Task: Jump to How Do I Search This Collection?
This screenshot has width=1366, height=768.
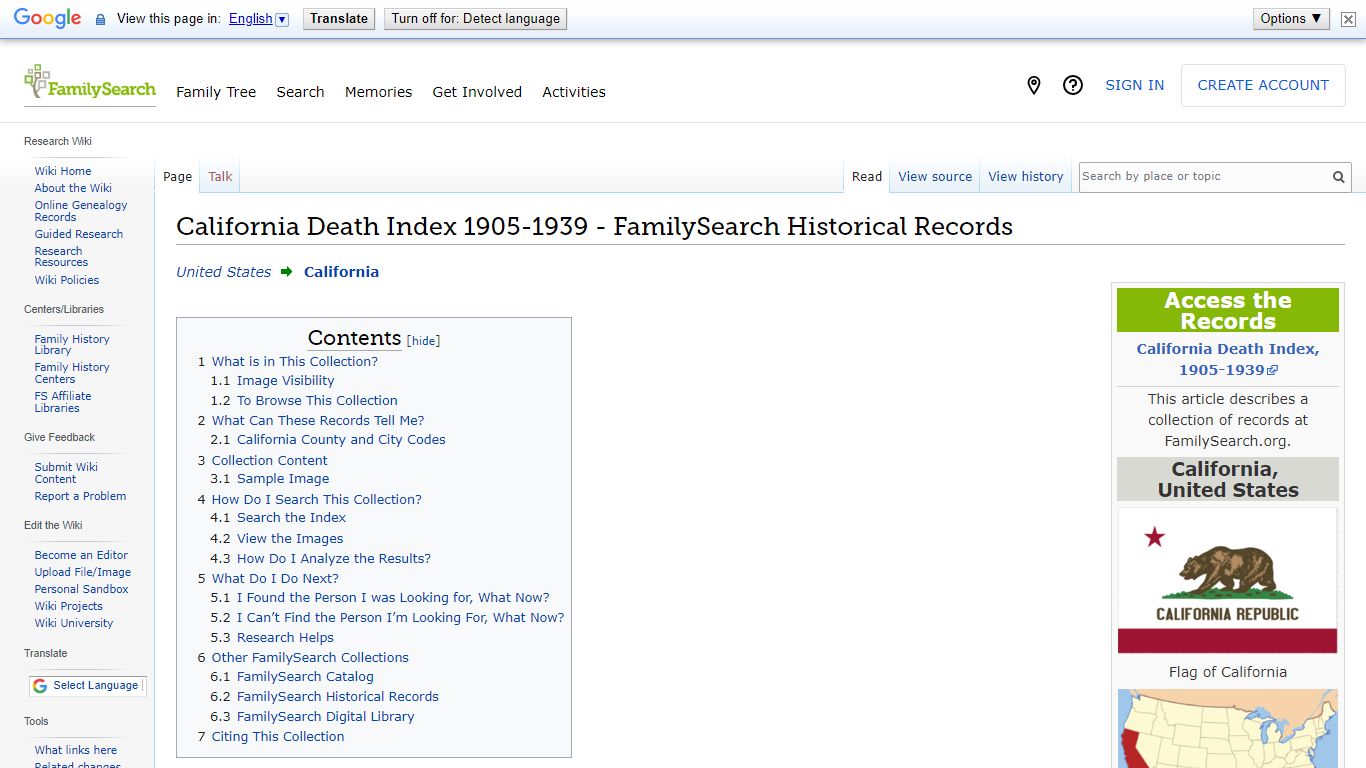Action: click(x=317, y=500)
